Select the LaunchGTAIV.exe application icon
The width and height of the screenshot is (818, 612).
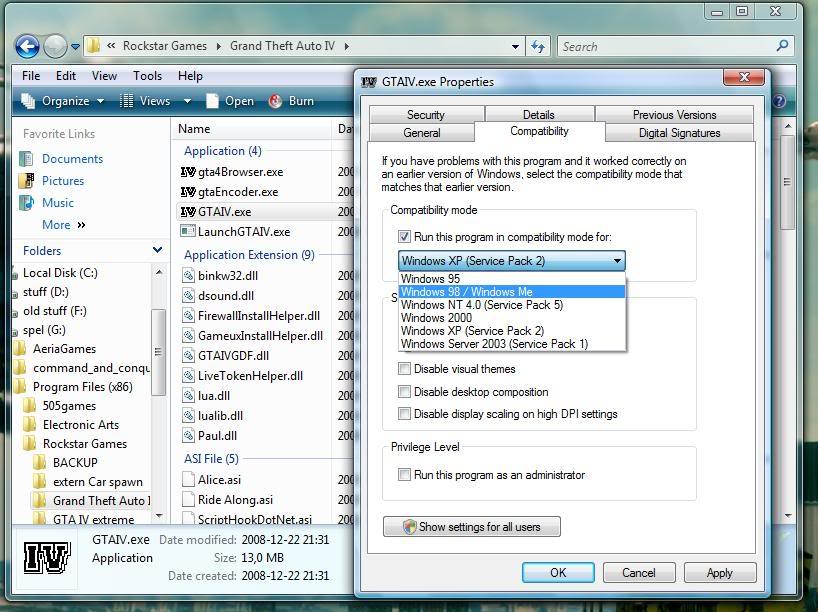[188, 232]
